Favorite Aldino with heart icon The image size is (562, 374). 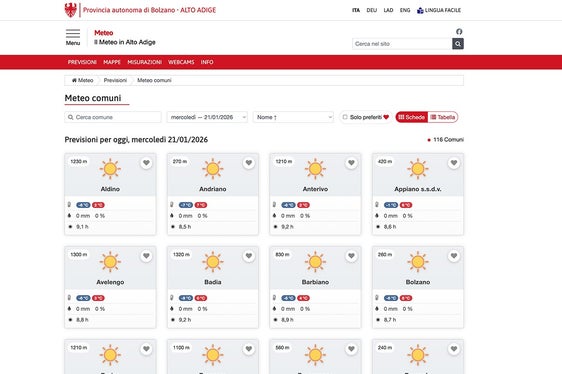146,163
